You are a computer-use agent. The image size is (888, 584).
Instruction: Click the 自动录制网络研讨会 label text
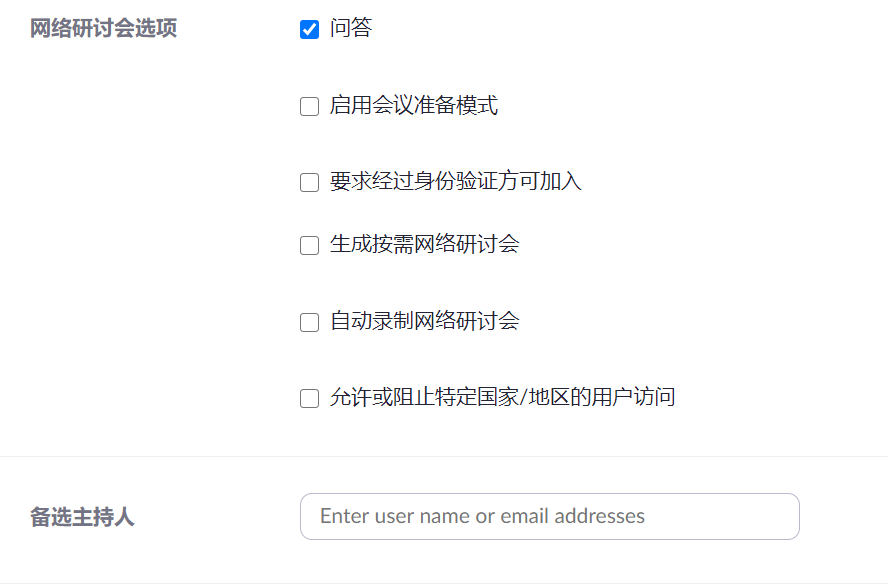click(x=425, y=322)
